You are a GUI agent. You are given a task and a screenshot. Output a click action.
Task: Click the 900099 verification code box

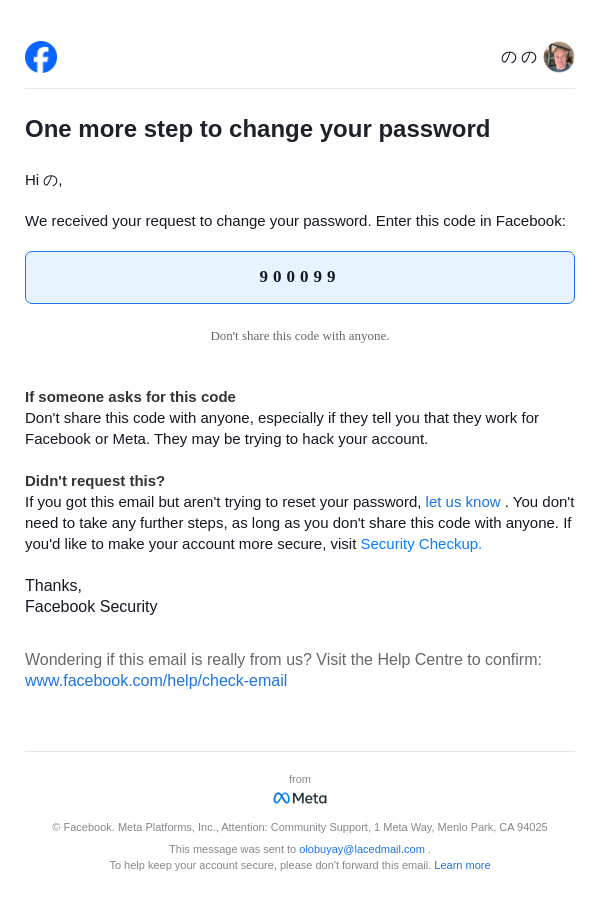click(300, 277)
